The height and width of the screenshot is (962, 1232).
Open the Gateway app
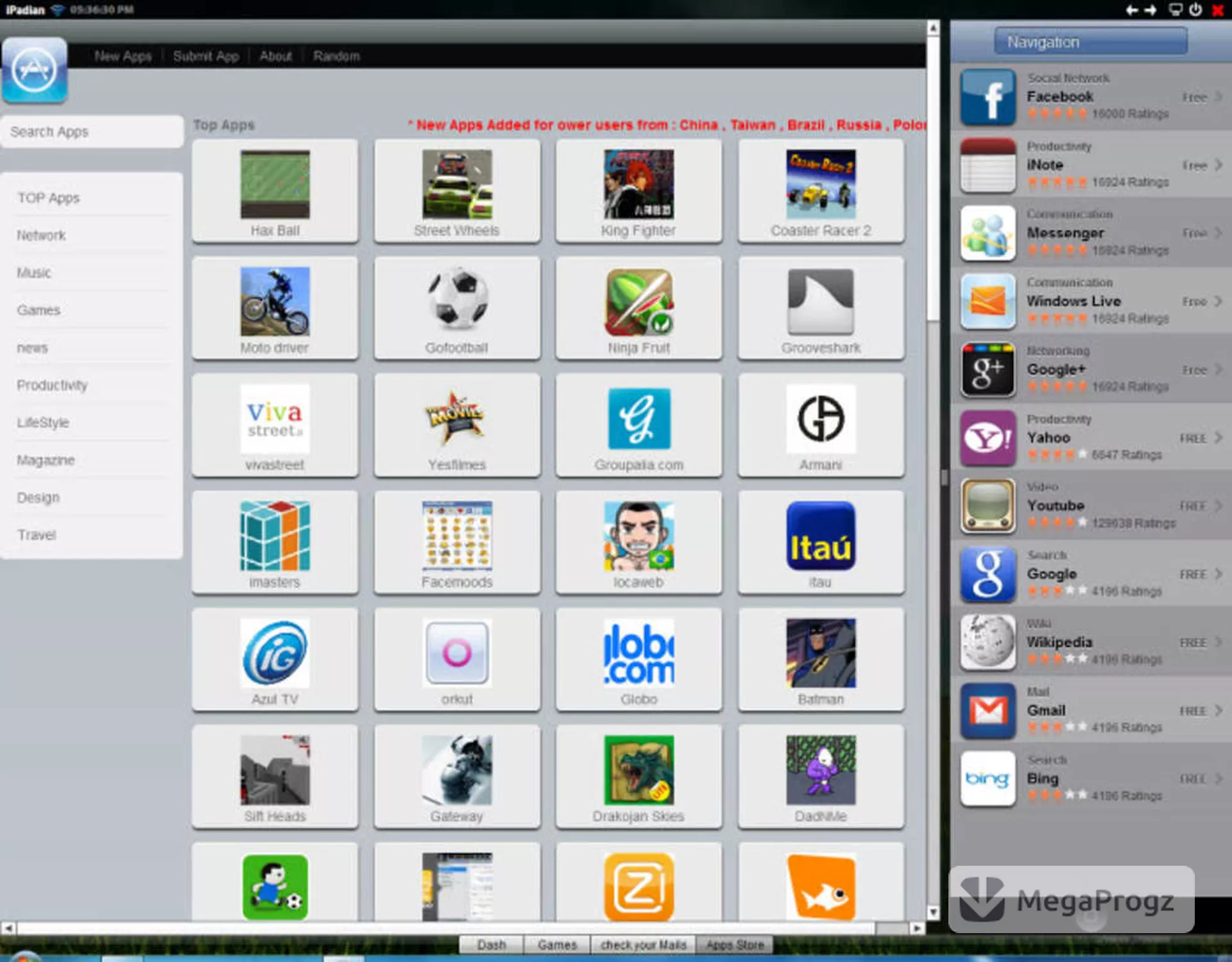click(457, 777)
